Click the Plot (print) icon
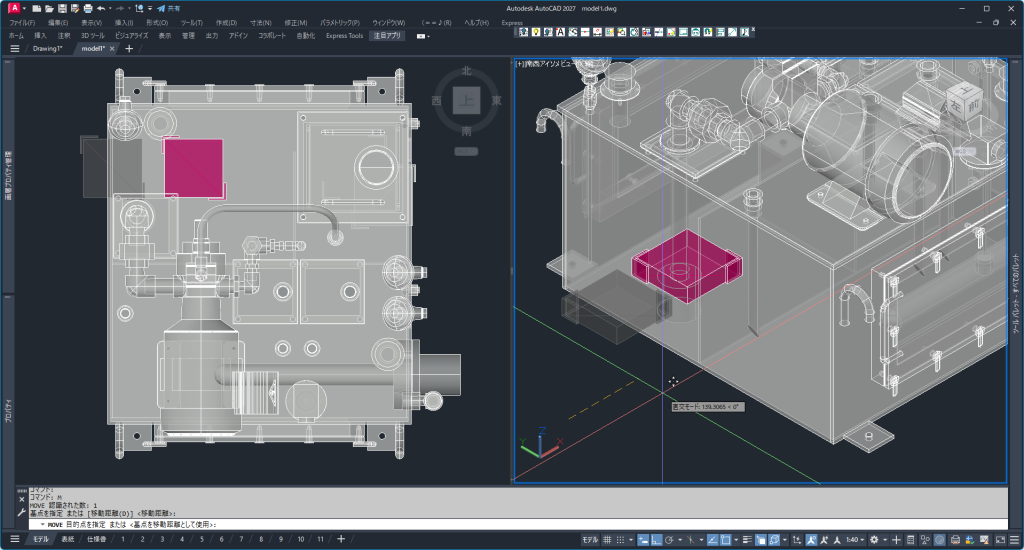This screenshot has height=550, width=1024. [x=88, y=8]
